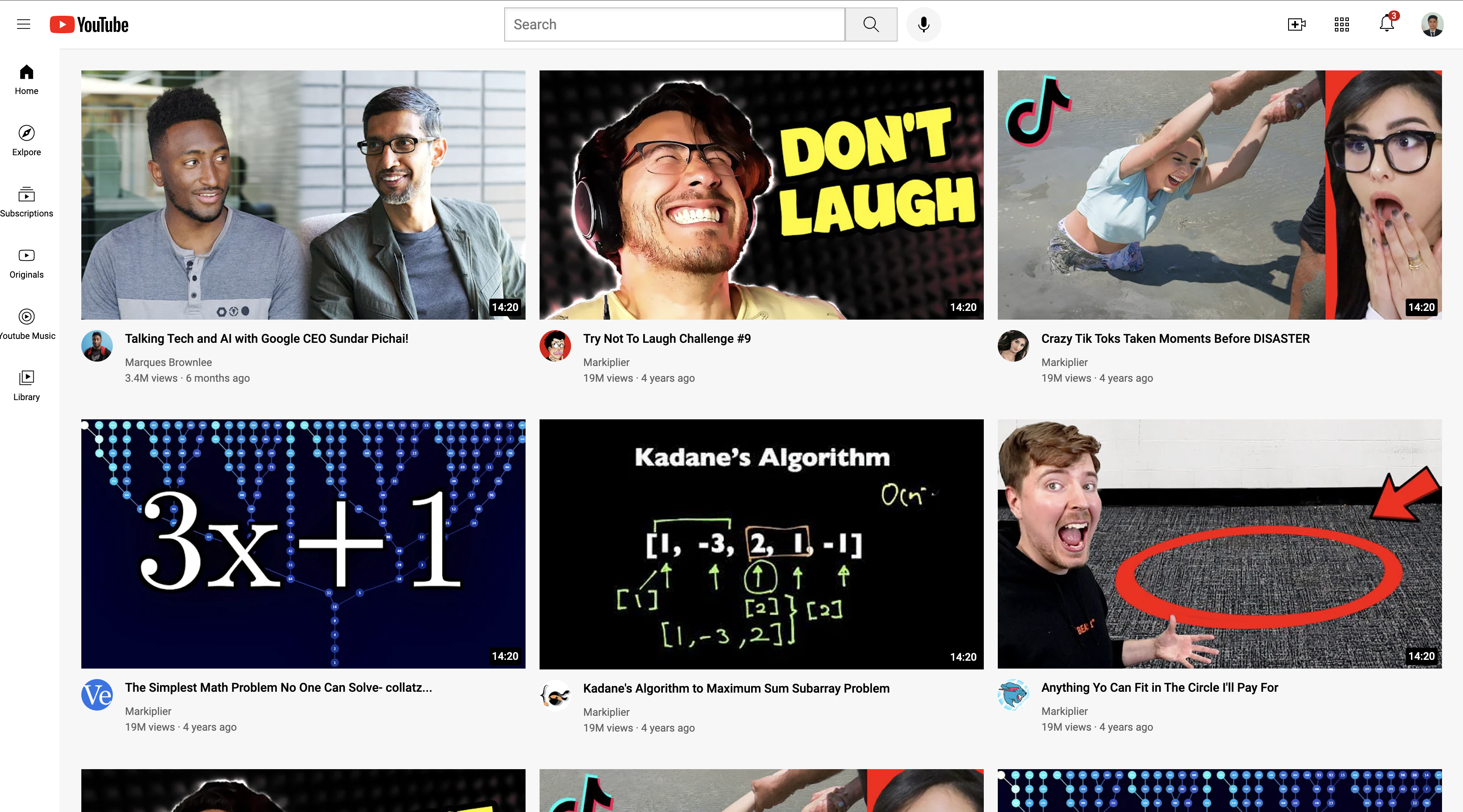This screenshot has width=1463, height=812.
Task: Open Veritasium 'Ve' channel avatar
Action: 97,694
